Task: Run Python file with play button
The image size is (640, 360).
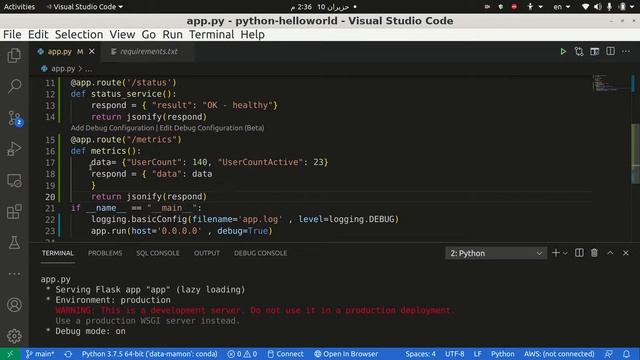Action: 563,51
